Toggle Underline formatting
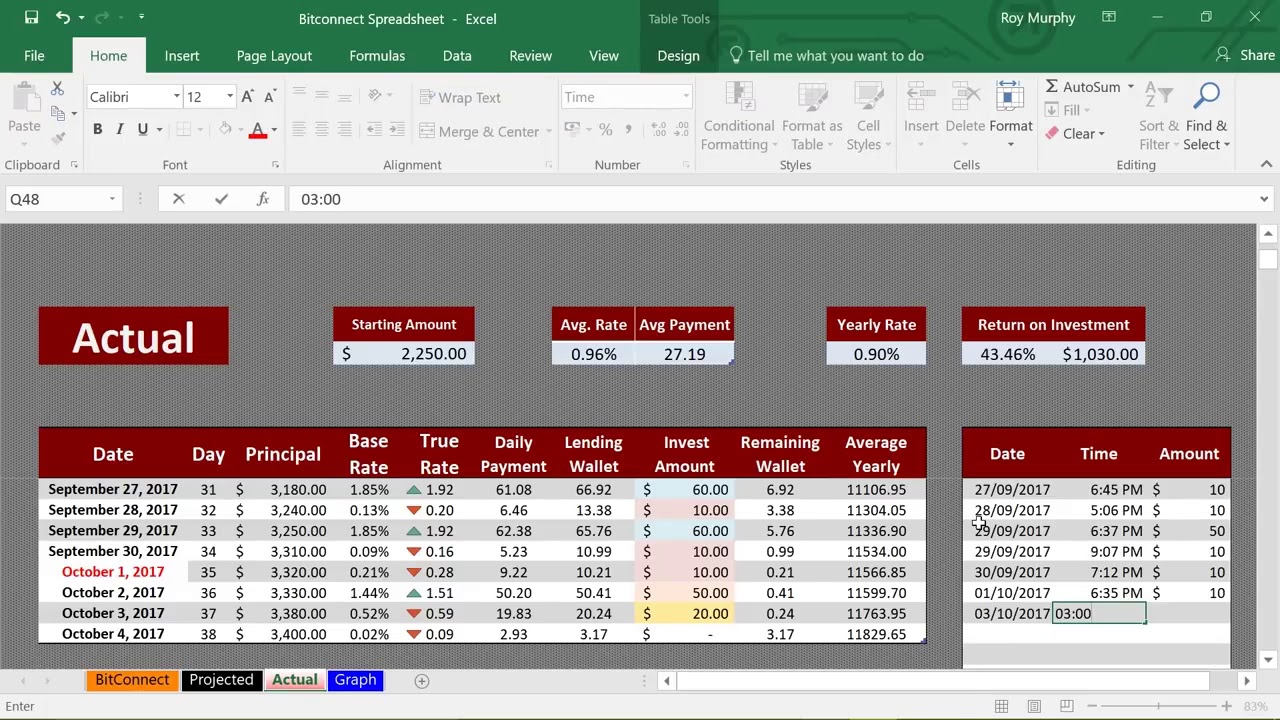The height and width of the screenshot is (720, 1280). [142, 129]
